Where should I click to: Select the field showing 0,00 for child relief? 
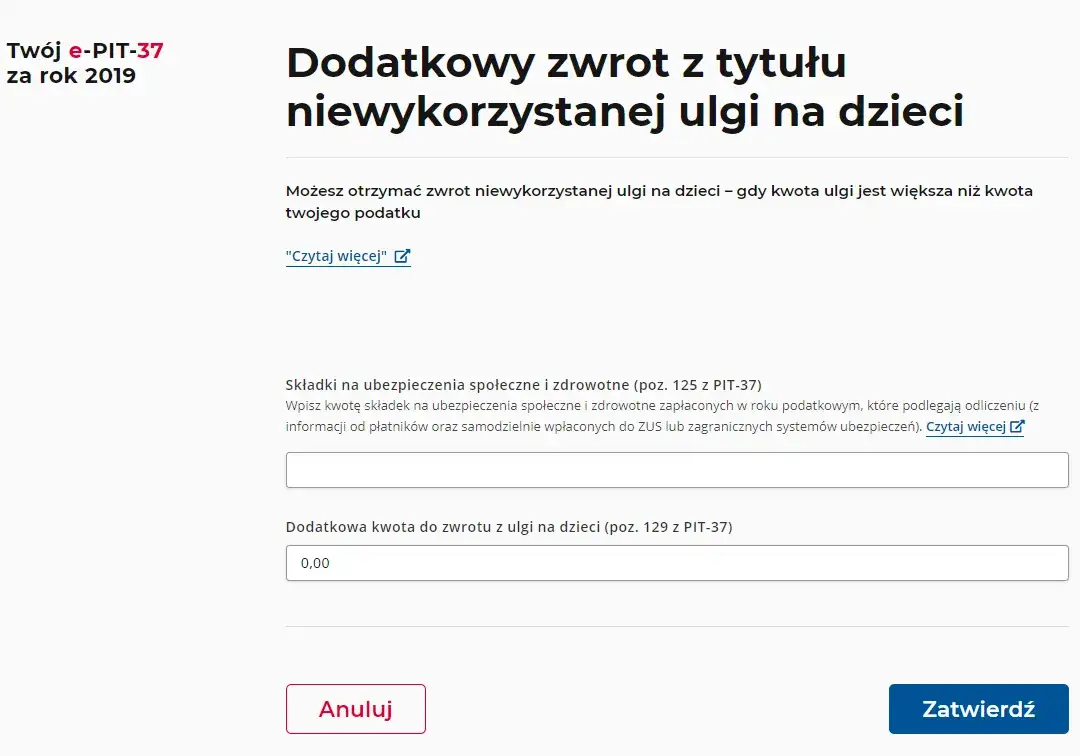pyautogui.click(x=676, y=562)
